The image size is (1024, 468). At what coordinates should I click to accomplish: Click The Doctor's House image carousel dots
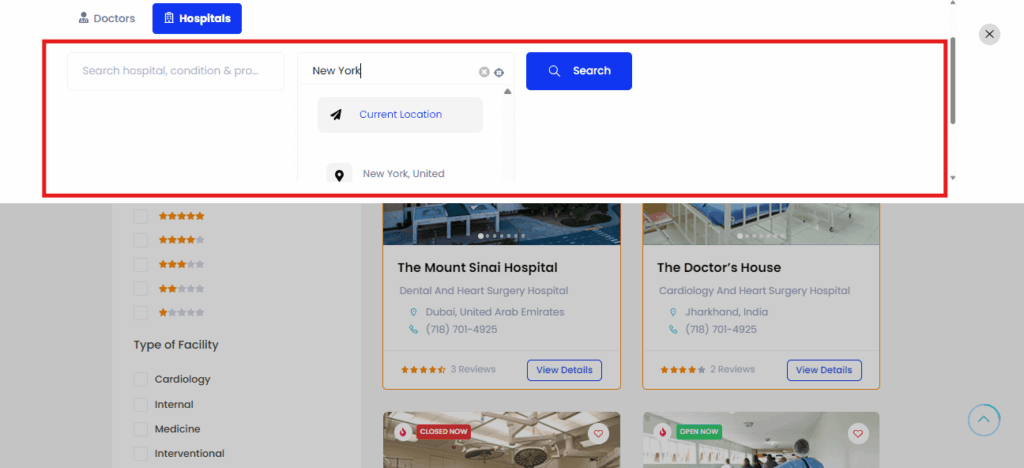pos(761,236)
